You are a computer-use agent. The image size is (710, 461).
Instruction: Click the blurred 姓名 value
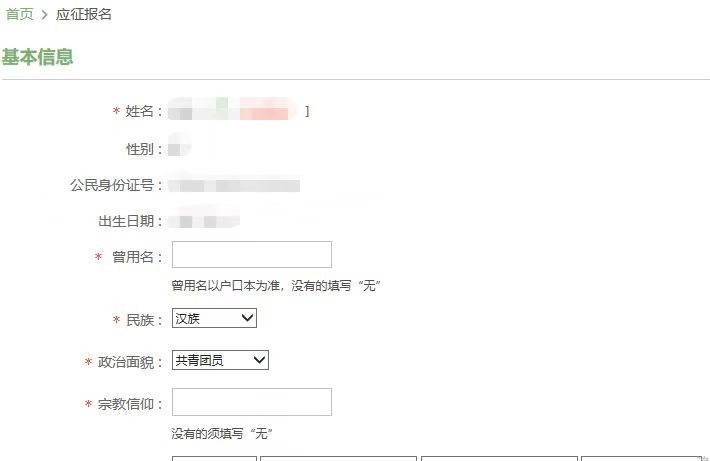pos(232,110)
